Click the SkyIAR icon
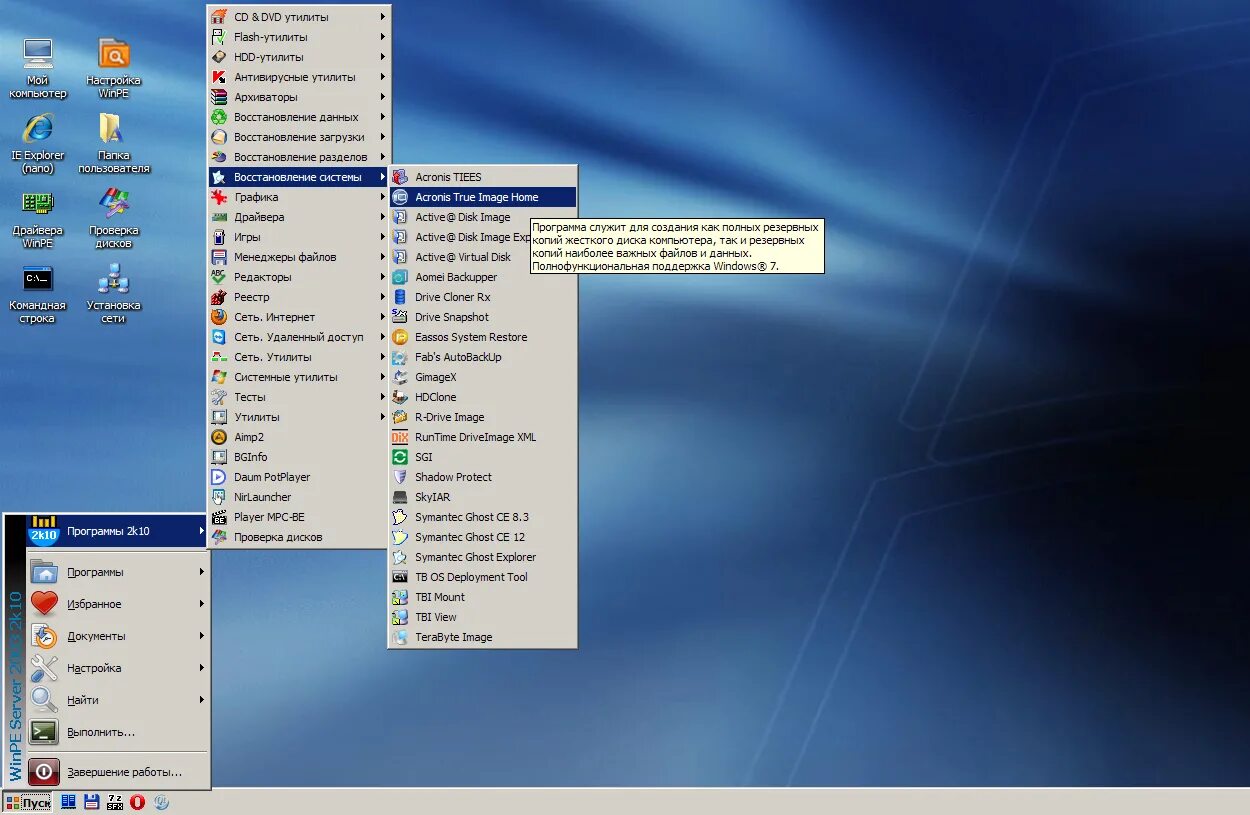1250x815 pixels. [400, 497]
